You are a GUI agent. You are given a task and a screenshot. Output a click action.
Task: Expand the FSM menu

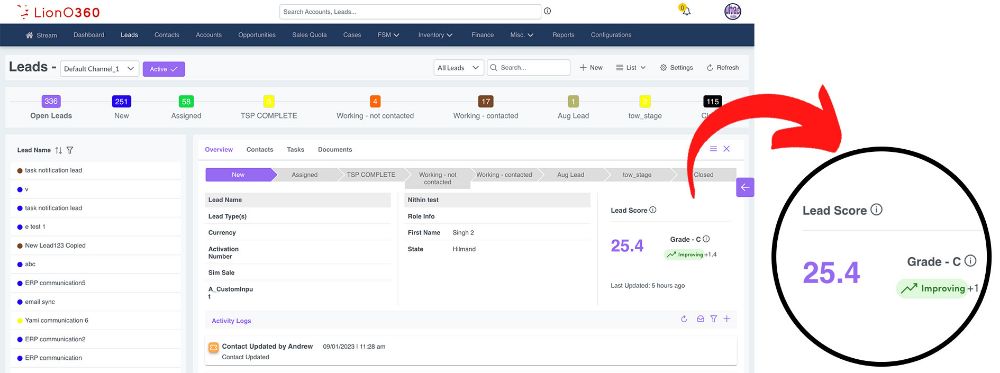click(388, 35)
